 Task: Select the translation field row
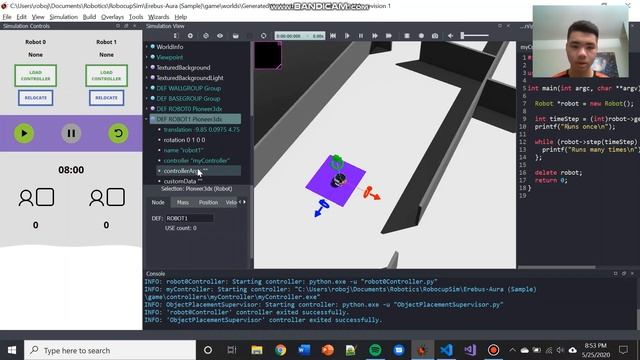pyautogui.click(x=199, y=129)
